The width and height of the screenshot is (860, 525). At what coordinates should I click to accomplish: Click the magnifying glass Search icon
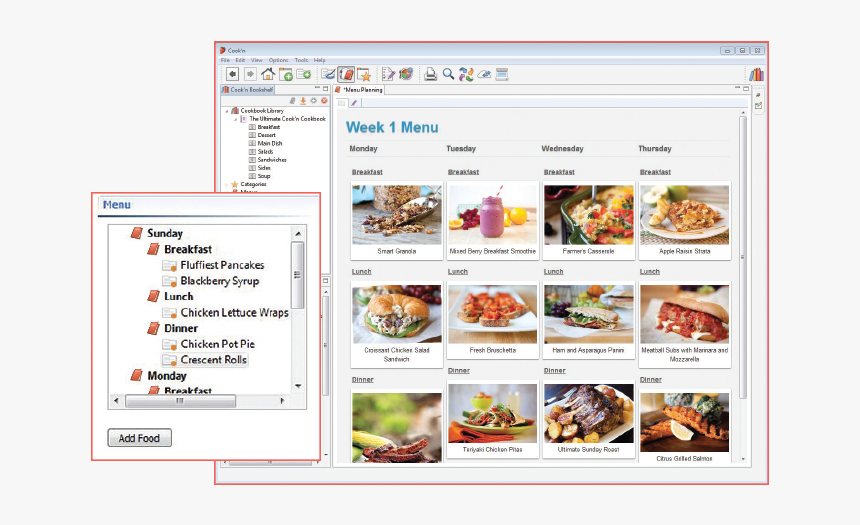pos(448,74)
